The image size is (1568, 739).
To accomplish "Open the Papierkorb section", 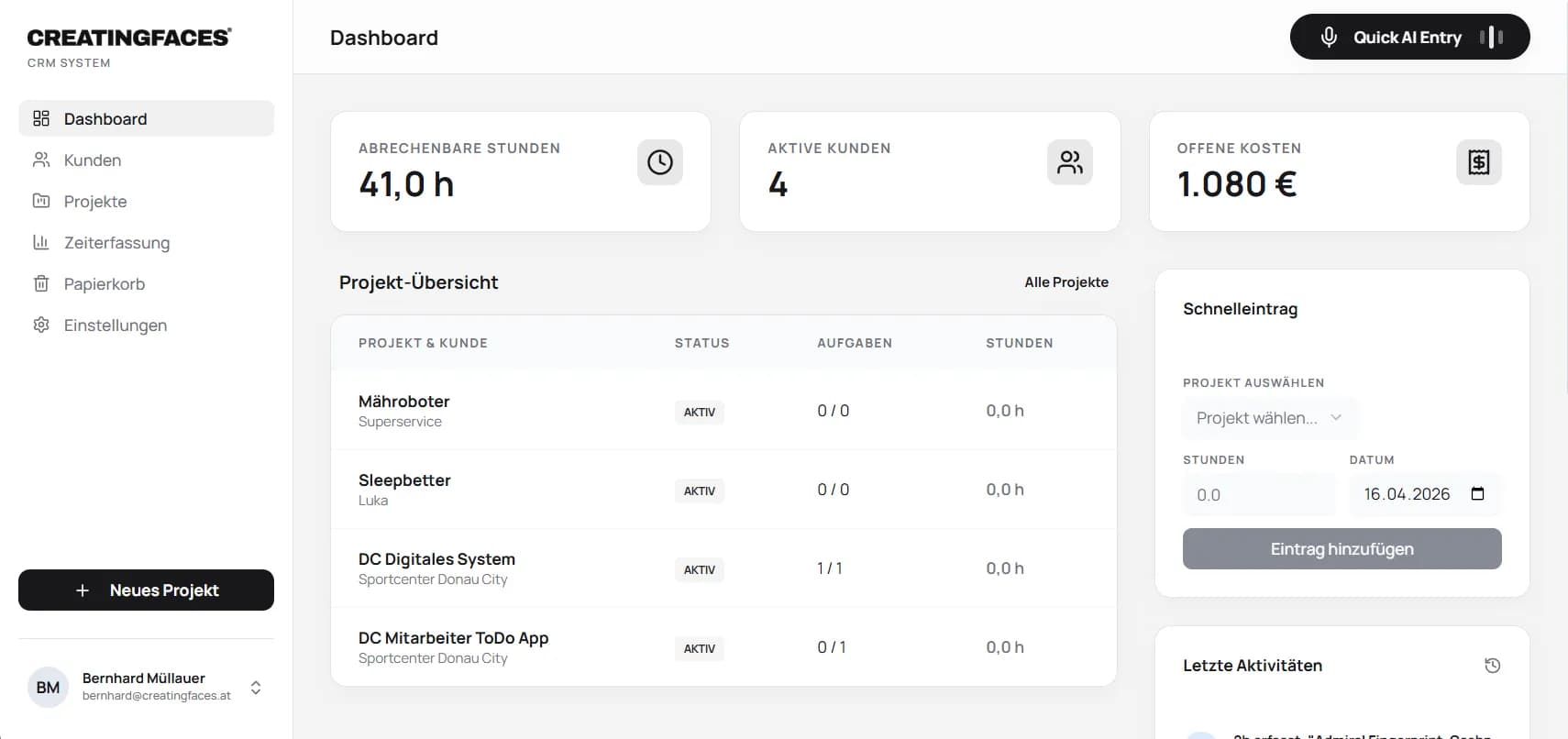I will 146,283.
